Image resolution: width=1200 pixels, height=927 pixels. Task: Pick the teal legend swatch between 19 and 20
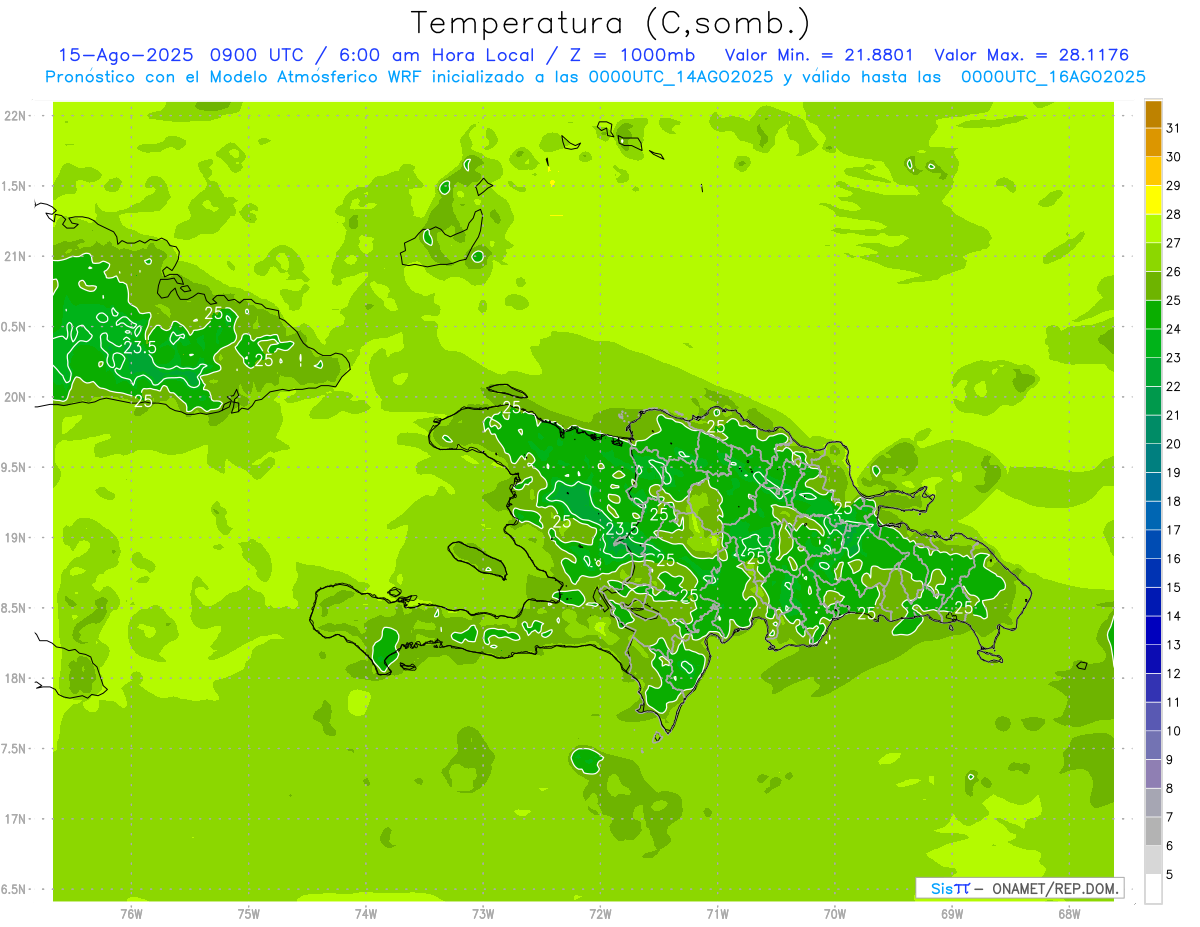(x=1154, y=458)
